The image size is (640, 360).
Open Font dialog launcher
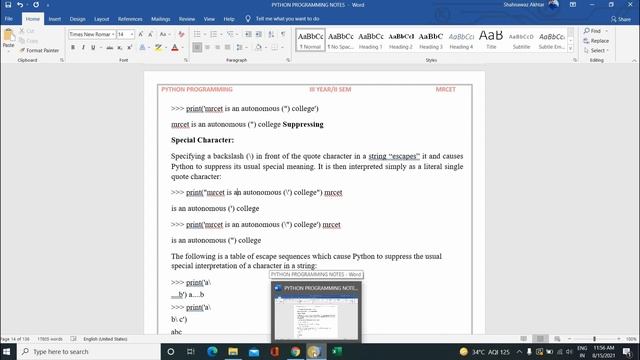(x=186, y=60)
